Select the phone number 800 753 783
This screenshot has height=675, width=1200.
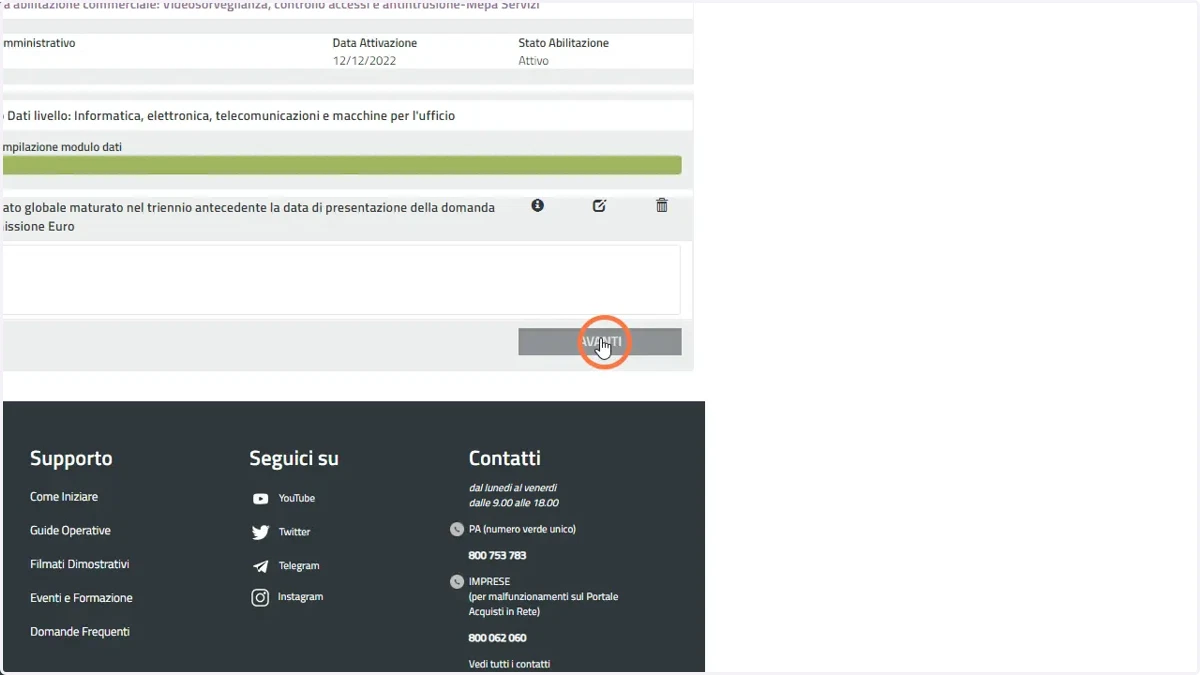(x=497, y=555)
